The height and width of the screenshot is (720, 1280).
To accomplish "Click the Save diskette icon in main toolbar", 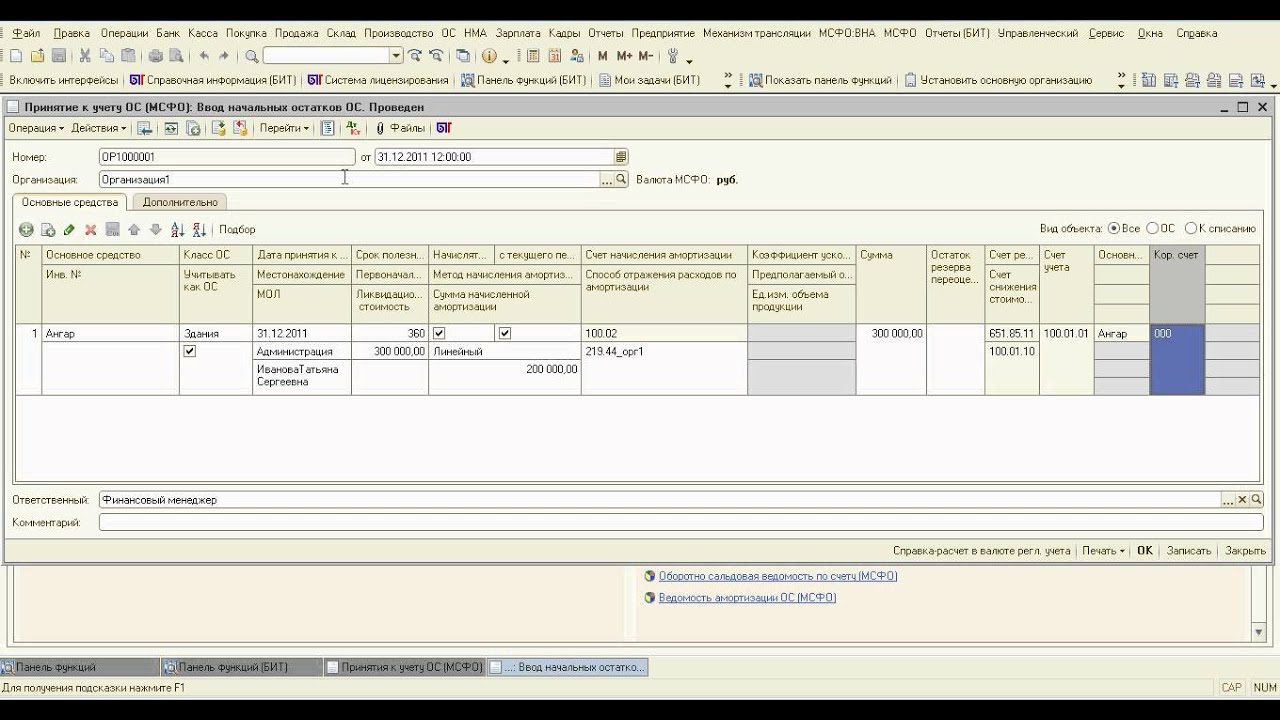I will (59, 56).
